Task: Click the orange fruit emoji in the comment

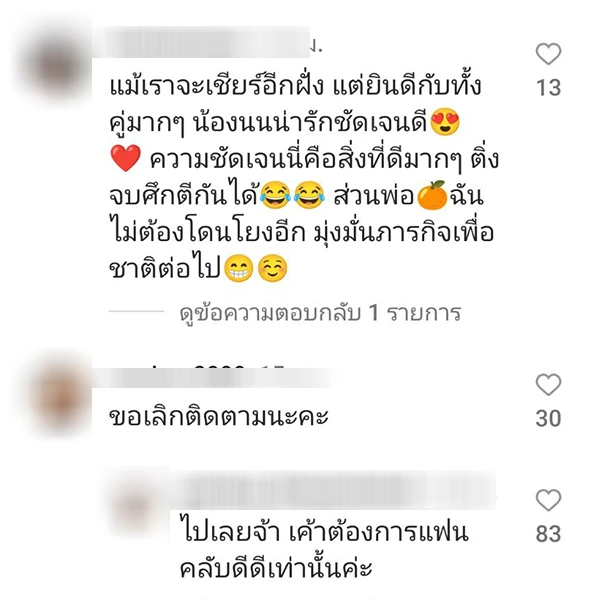Action: point(432,196)
